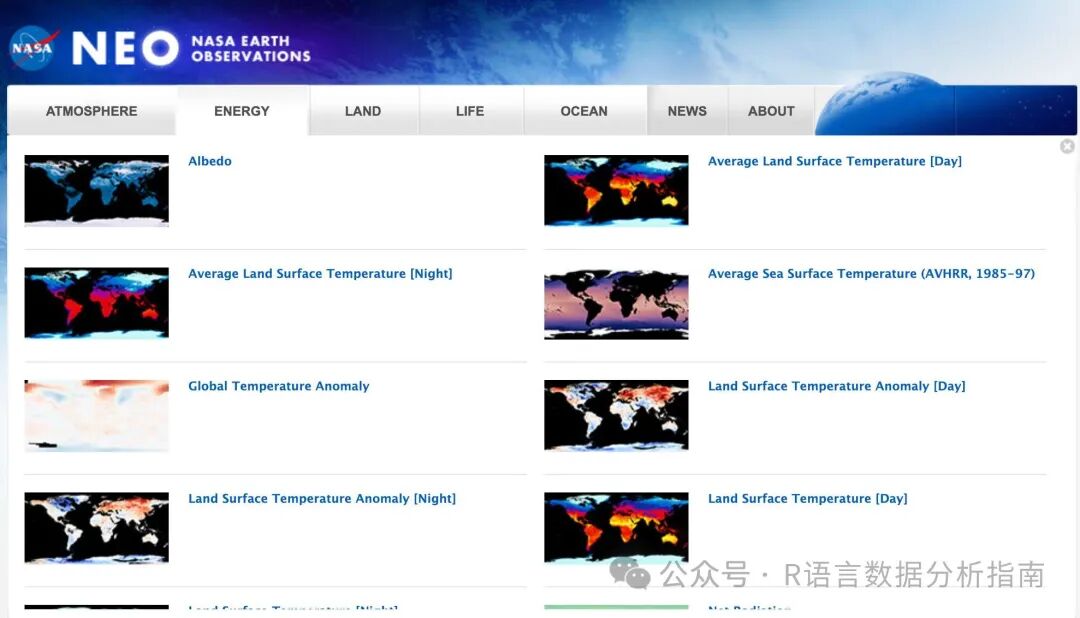Open Average Sea Surface Temperature (AVHRR, 1985-97)
Screen dimensions: 1080x618
871,274
